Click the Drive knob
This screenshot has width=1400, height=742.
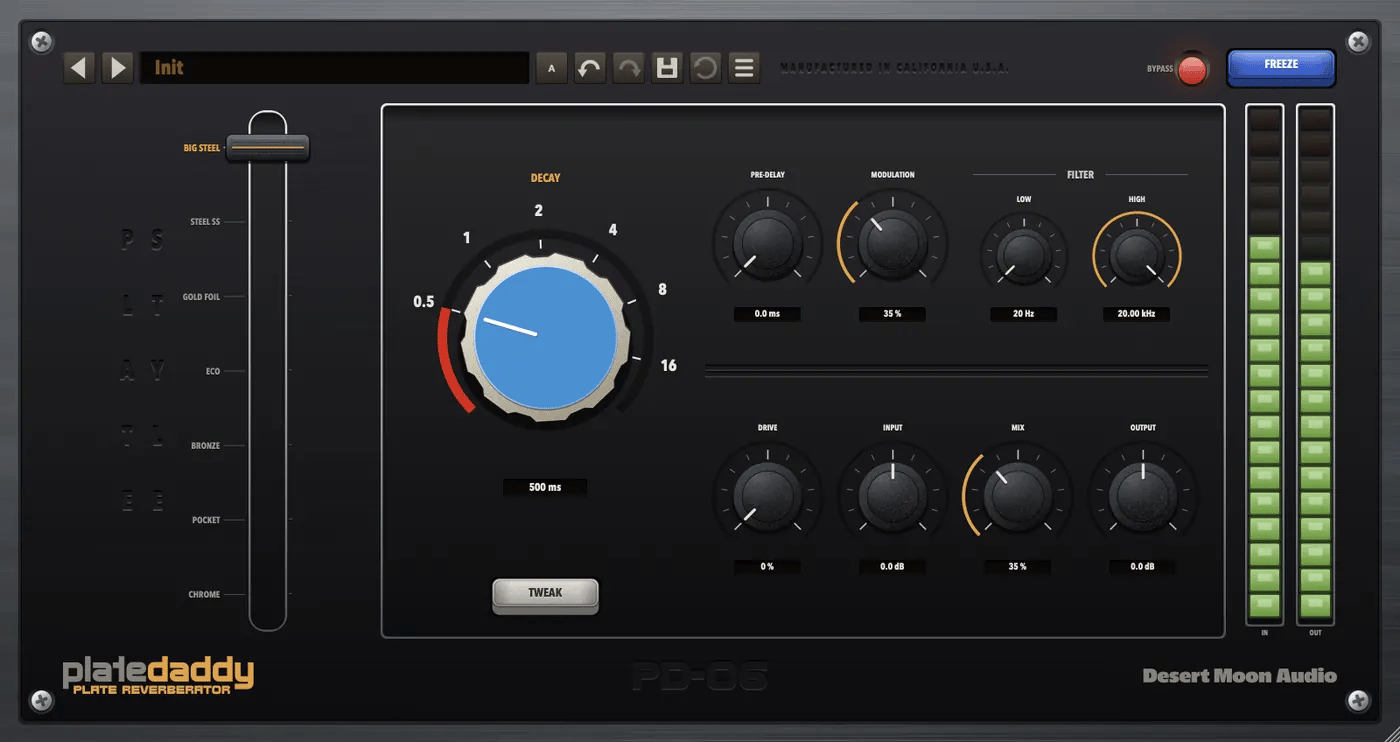pos(767,495)
